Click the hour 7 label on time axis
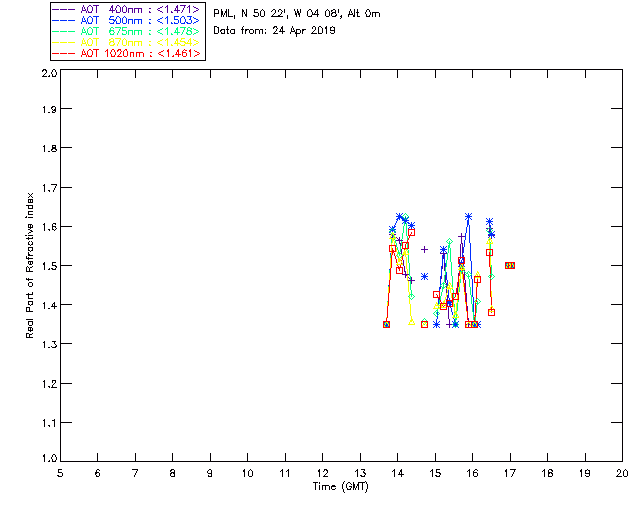 (135, 474)
